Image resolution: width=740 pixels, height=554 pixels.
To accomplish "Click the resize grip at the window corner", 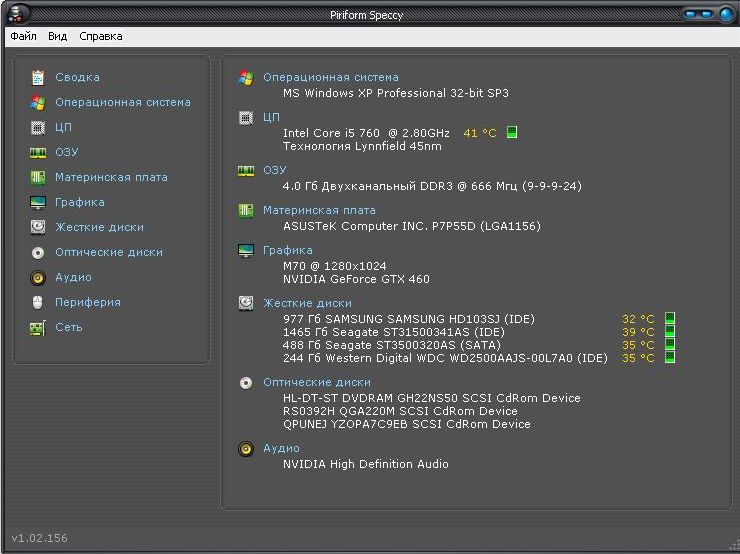I will click(x=734, y=547).
